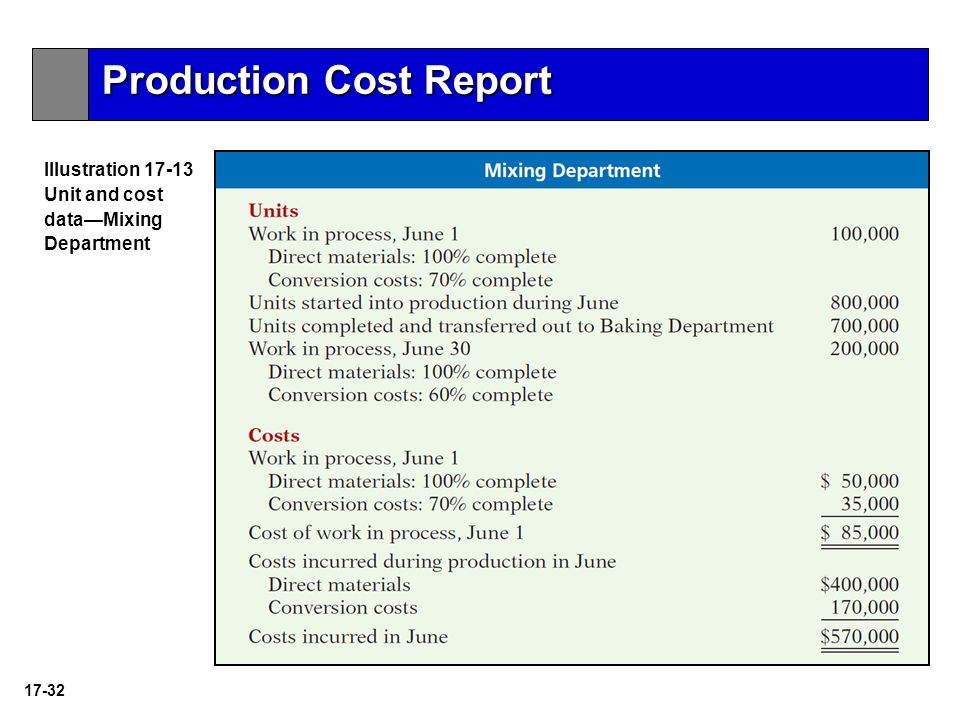Click the $ 50,000 direct materials cost

coord(860,481)
